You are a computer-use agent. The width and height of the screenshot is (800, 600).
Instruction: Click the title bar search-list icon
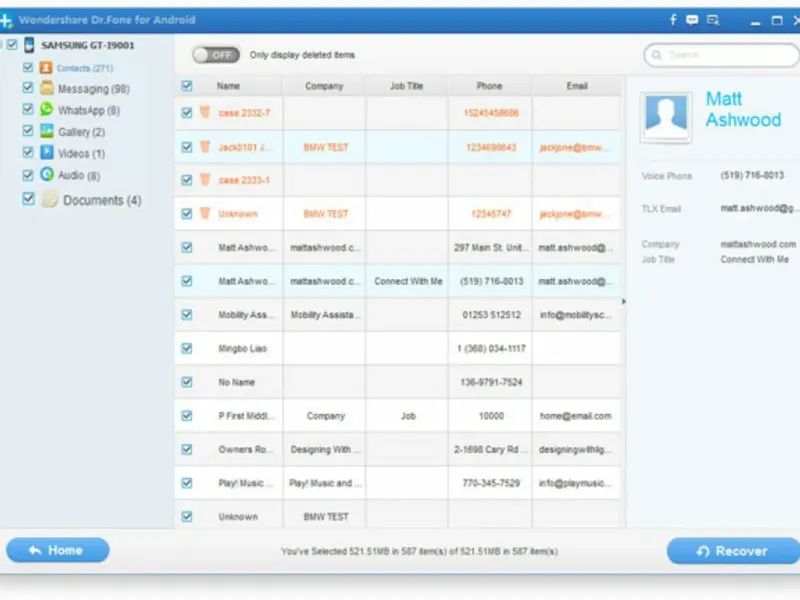point(713,20)
